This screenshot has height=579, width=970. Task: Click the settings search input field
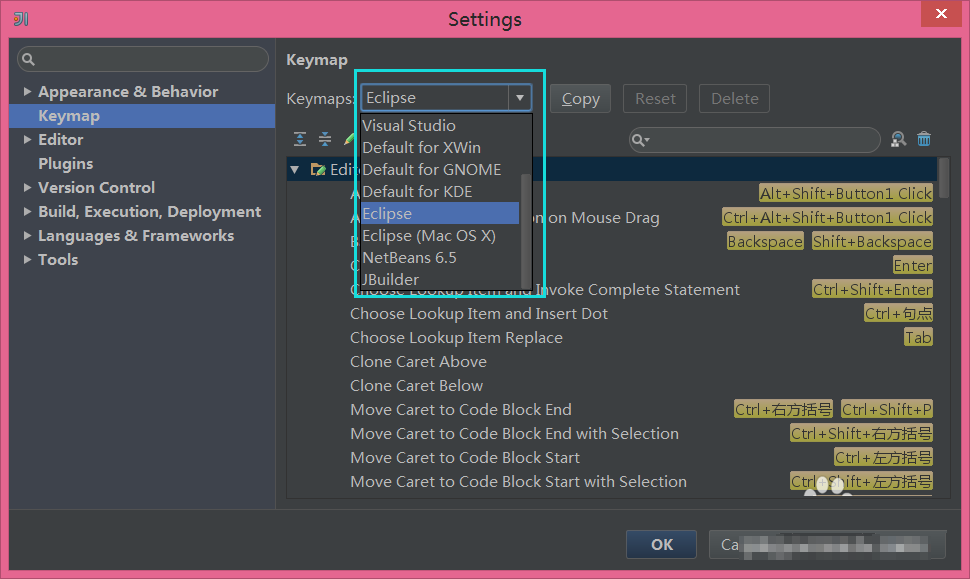(x=143, y=59)
